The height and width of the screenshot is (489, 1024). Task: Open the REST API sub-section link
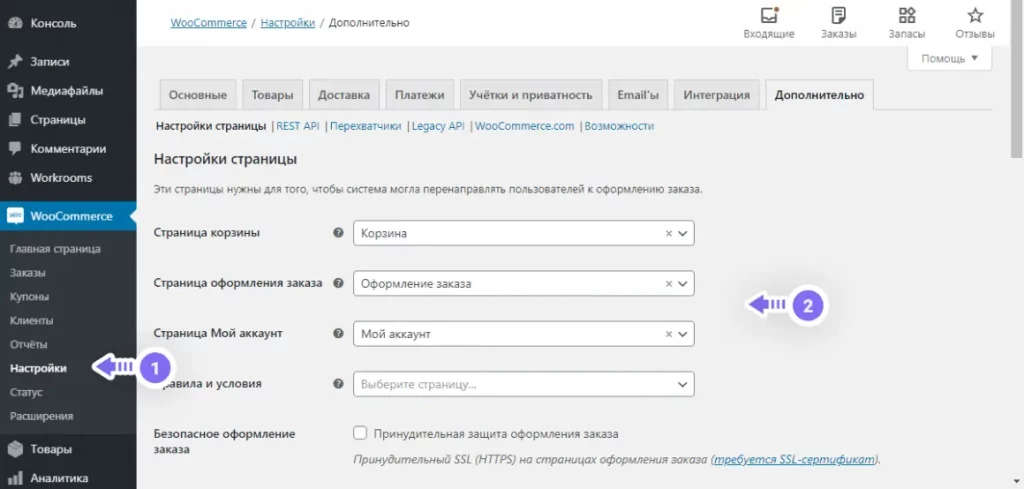point(297,126)
